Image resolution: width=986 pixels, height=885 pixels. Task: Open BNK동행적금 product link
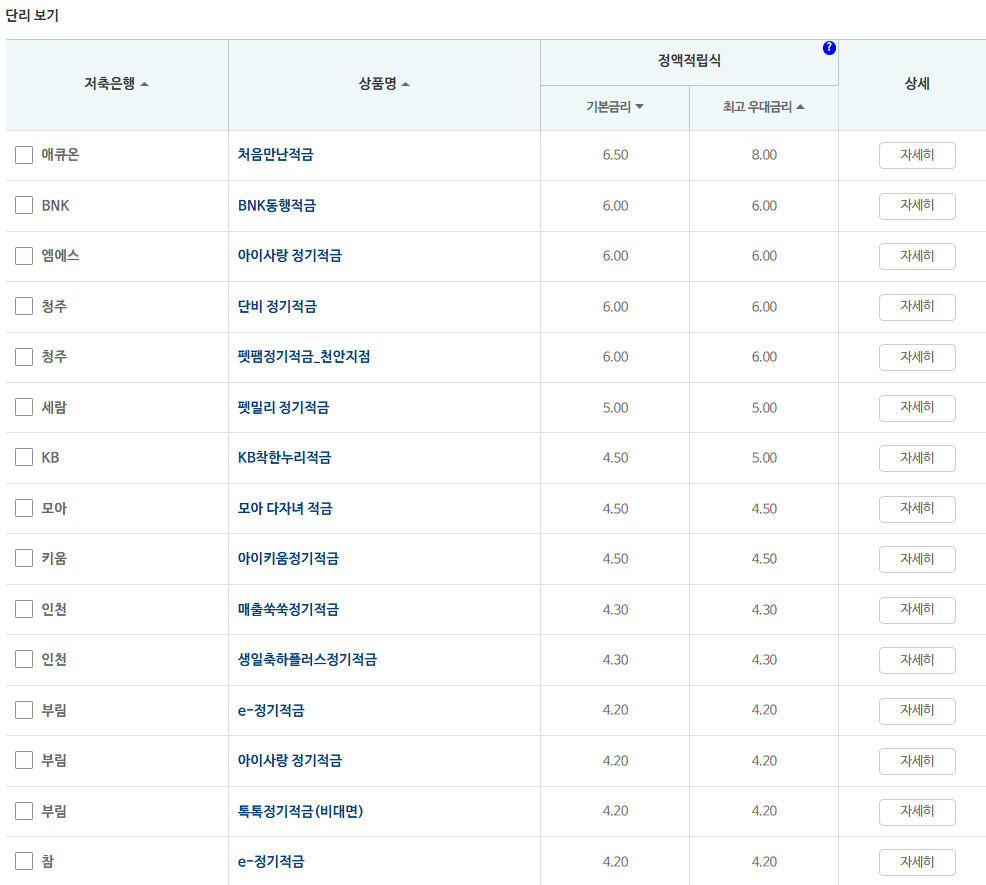point(277,205)
